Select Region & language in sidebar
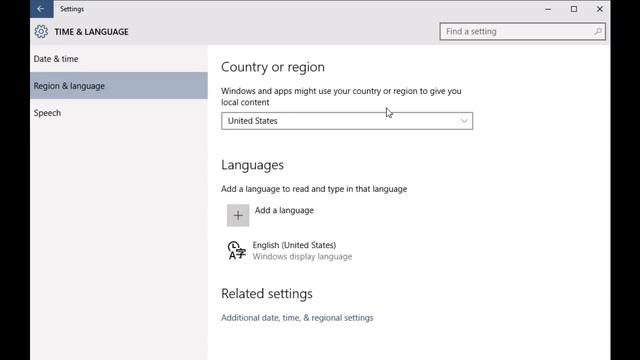This screenshot has height=360, width=640. [x=119, y=86]
